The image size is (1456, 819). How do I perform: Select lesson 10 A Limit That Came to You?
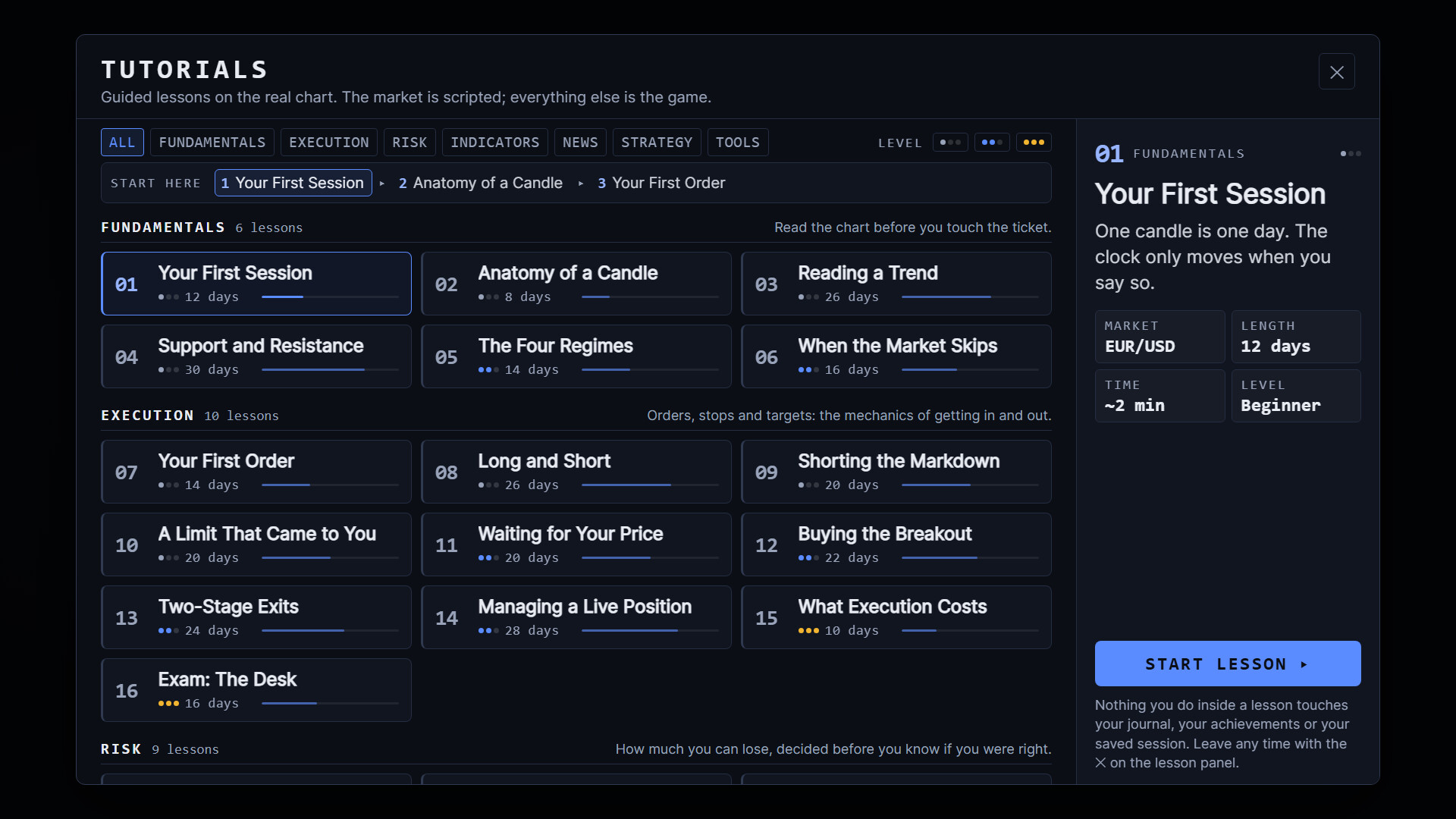coord(256,544)
